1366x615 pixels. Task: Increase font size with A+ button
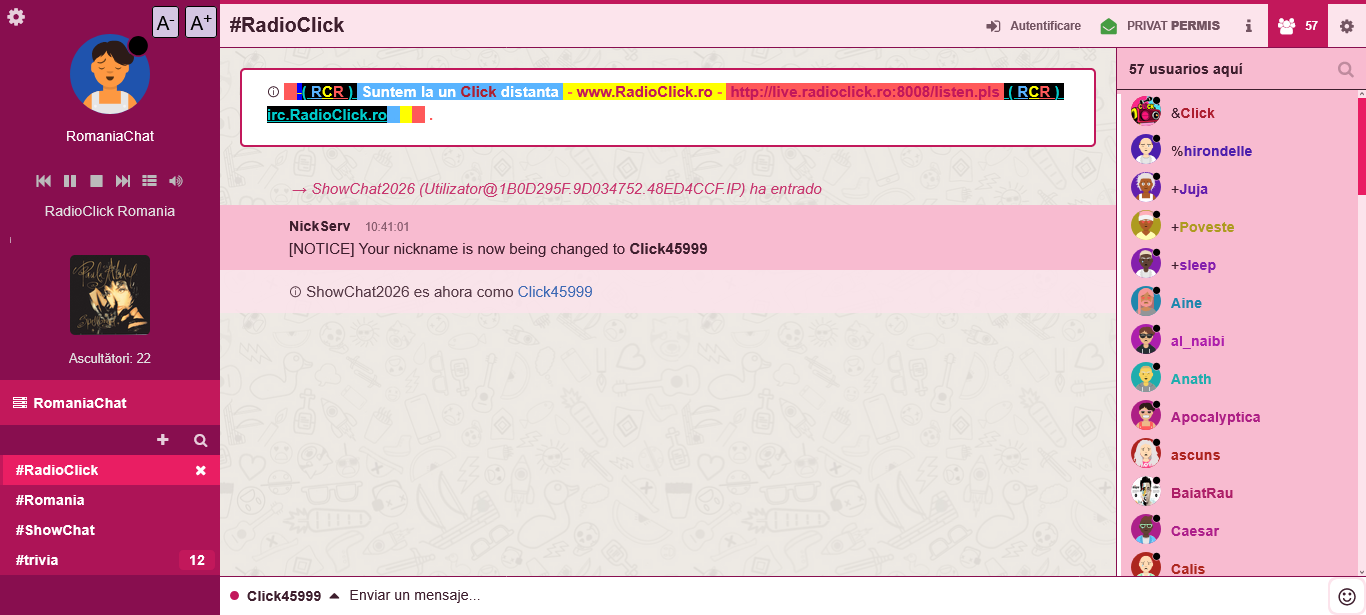point(201,22)
